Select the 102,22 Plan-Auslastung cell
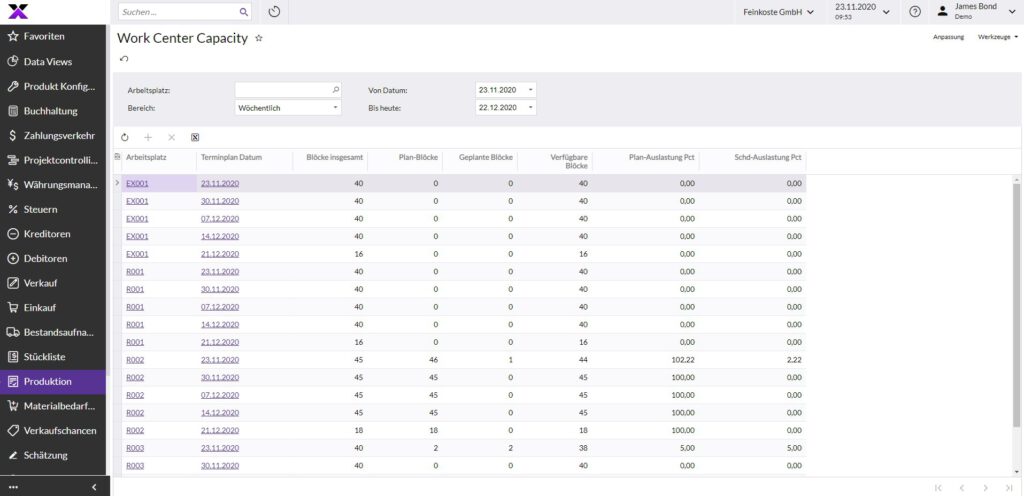1024x496 pixels. point(646,360)
